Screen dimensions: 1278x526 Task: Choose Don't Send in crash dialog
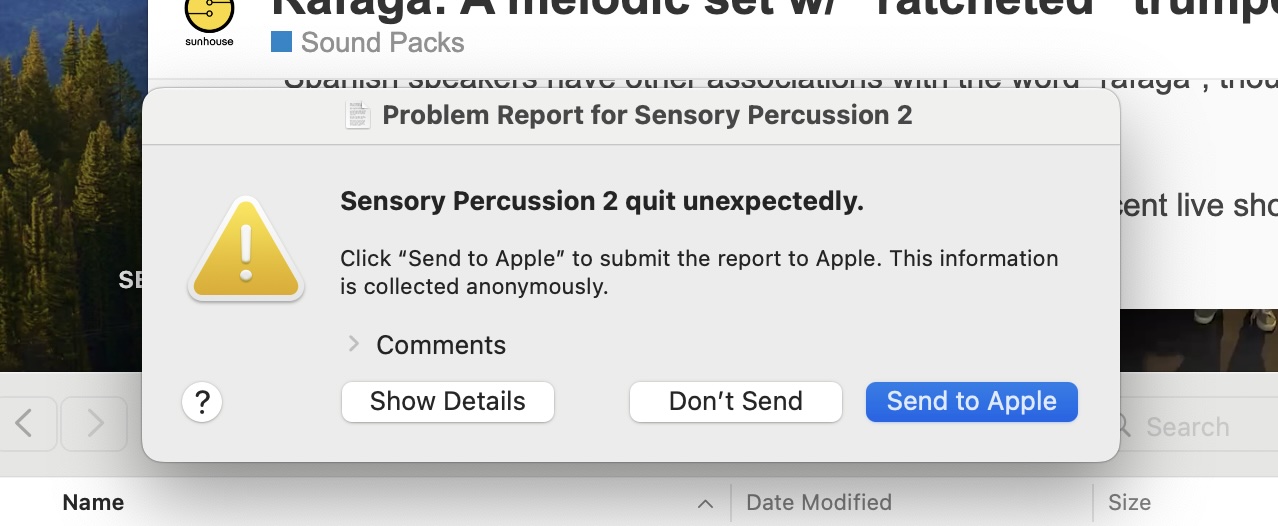click(735, 402)
